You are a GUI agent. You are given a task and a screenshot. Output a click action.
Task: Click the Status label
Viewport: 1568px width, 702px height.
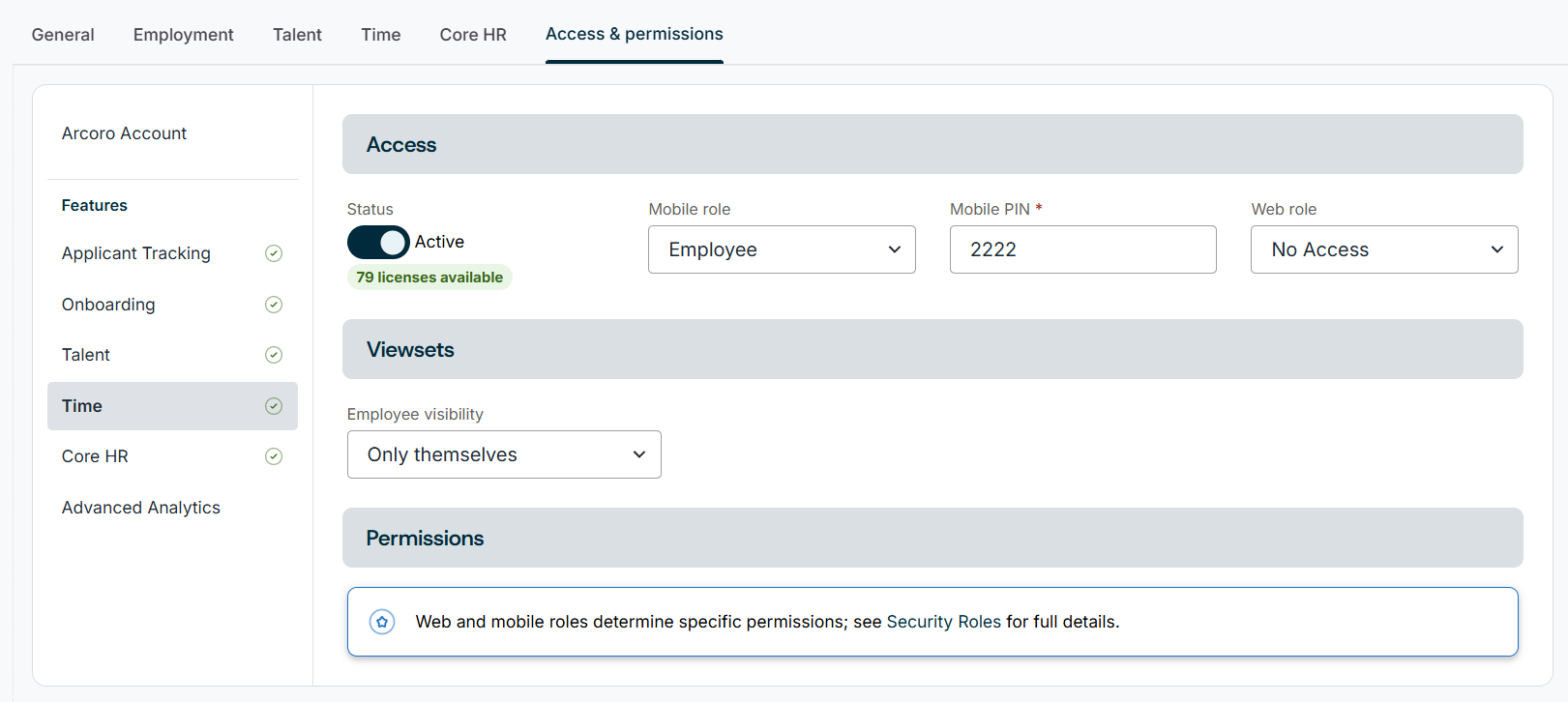click(370, 209)
